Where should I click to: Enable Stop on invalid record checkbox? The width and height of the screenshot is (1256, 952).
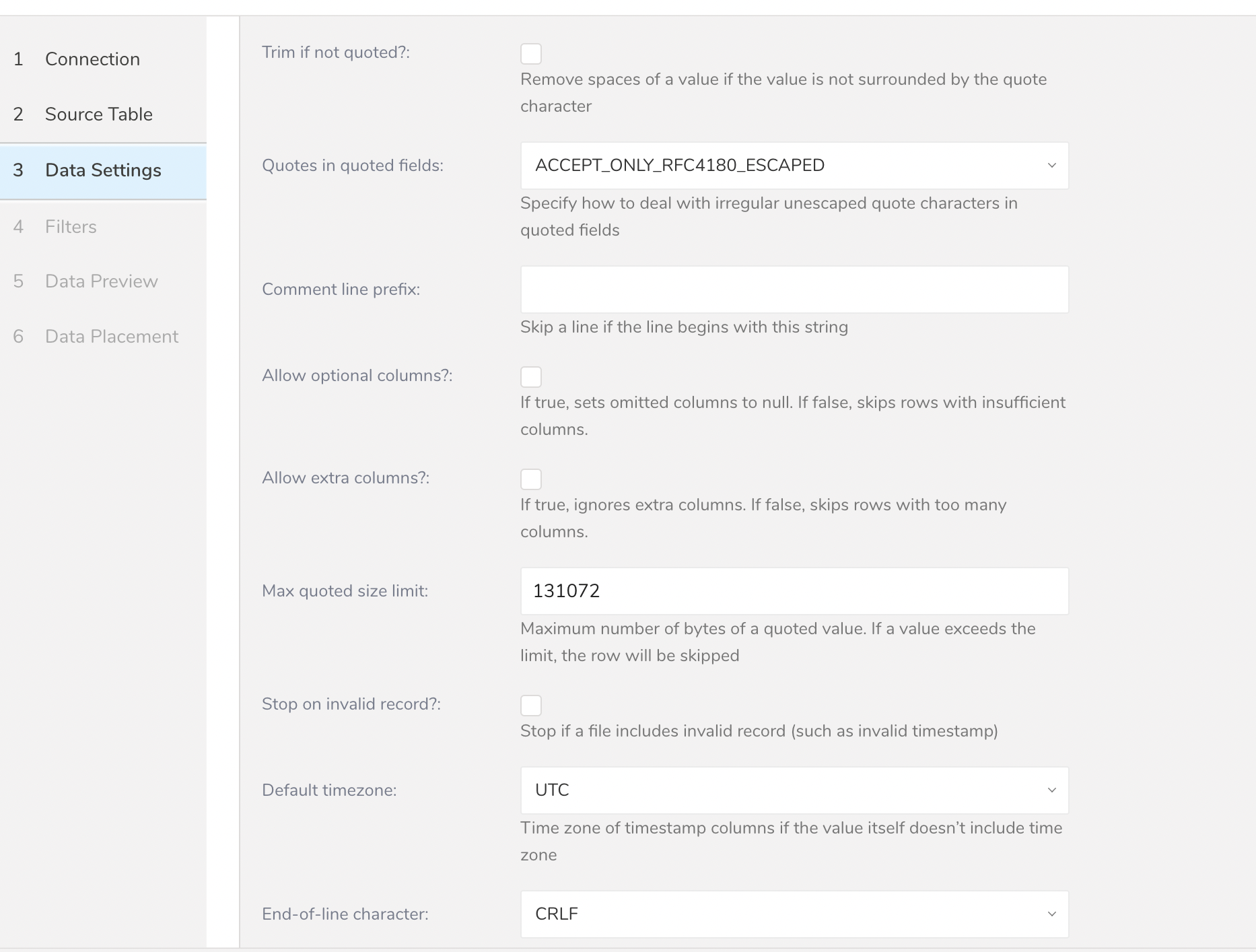pyautogui.click(x=531, y=706)
